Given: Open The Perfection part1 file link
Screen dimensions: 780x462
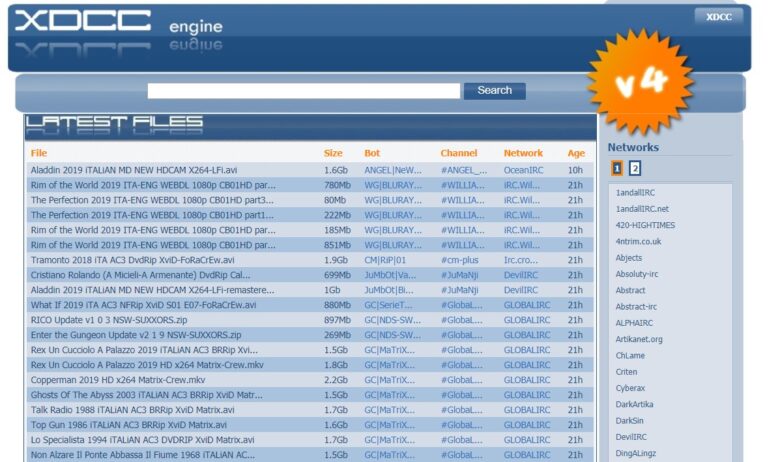Looking at the screenshot, I should [152, 215].
